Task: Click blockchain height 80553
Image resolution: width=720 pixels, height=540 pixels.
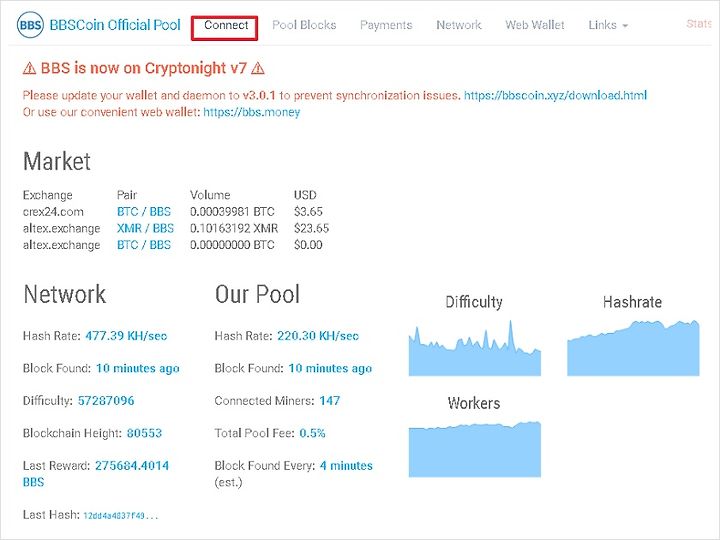Action: coord(144,433)
